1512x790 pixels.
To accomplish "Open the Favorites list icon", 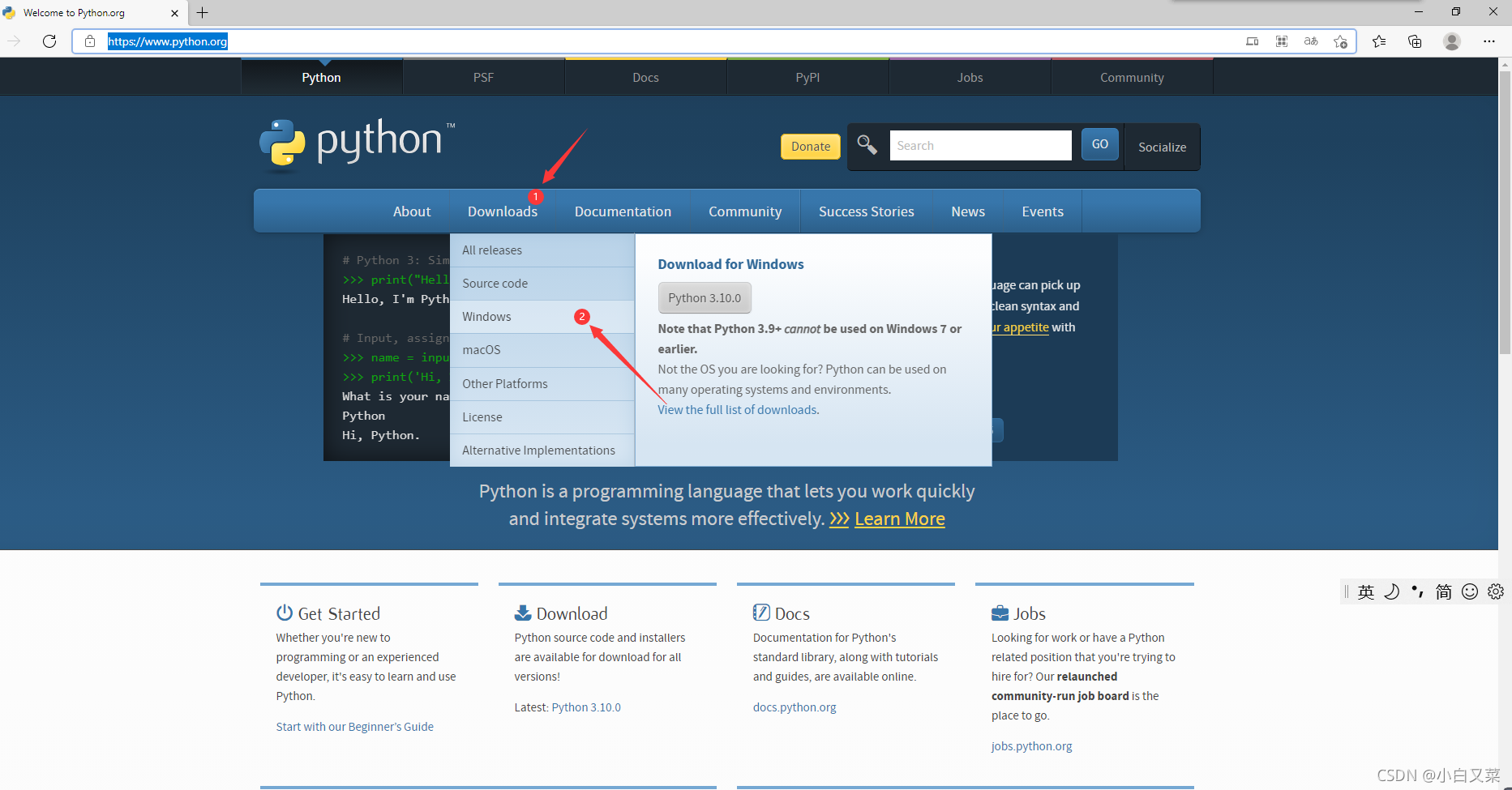I will (x=1379, y=41).
